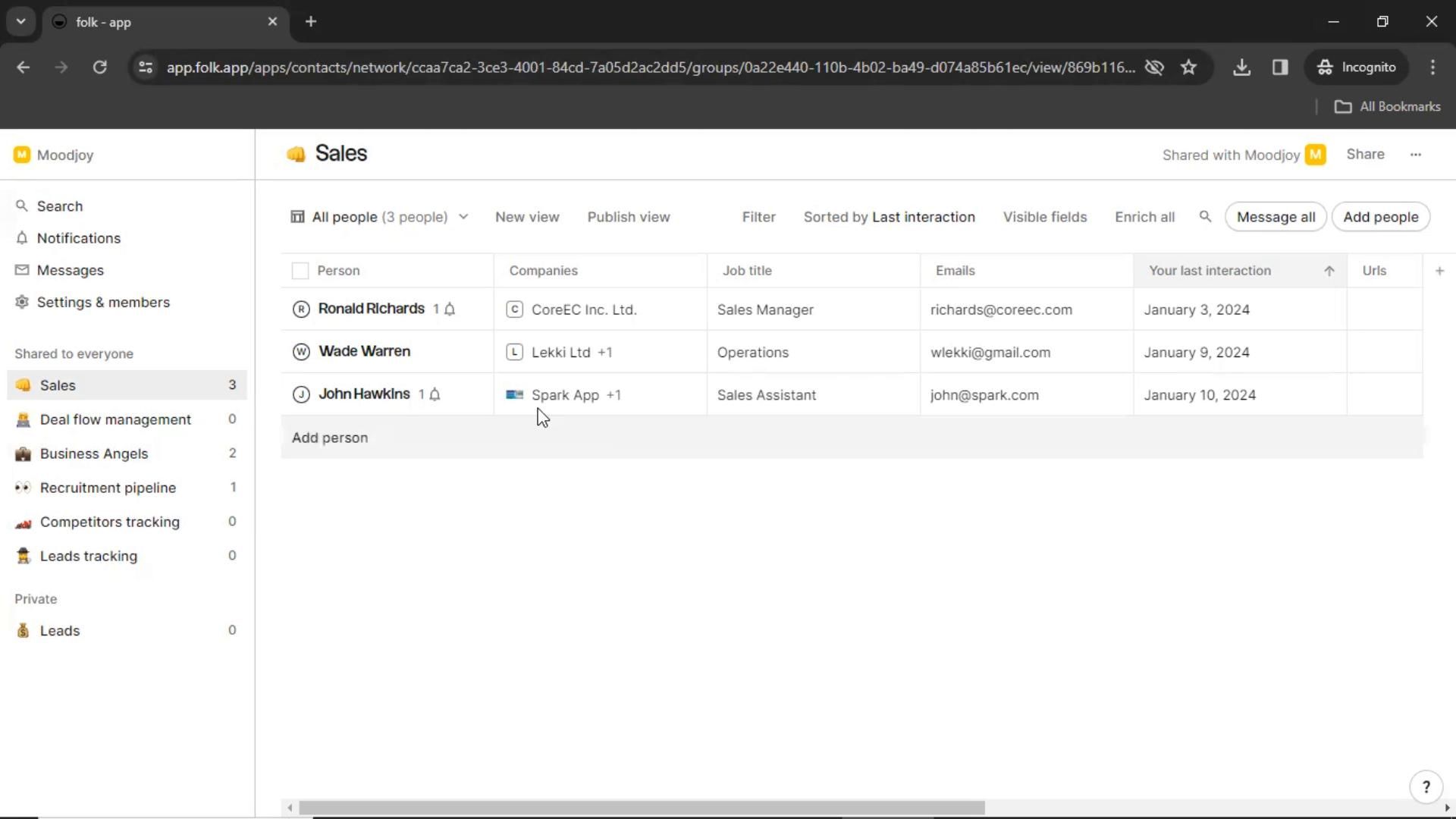Click the bell icon next to John Hawkins
1456x819 pixels.
(435, 394)
